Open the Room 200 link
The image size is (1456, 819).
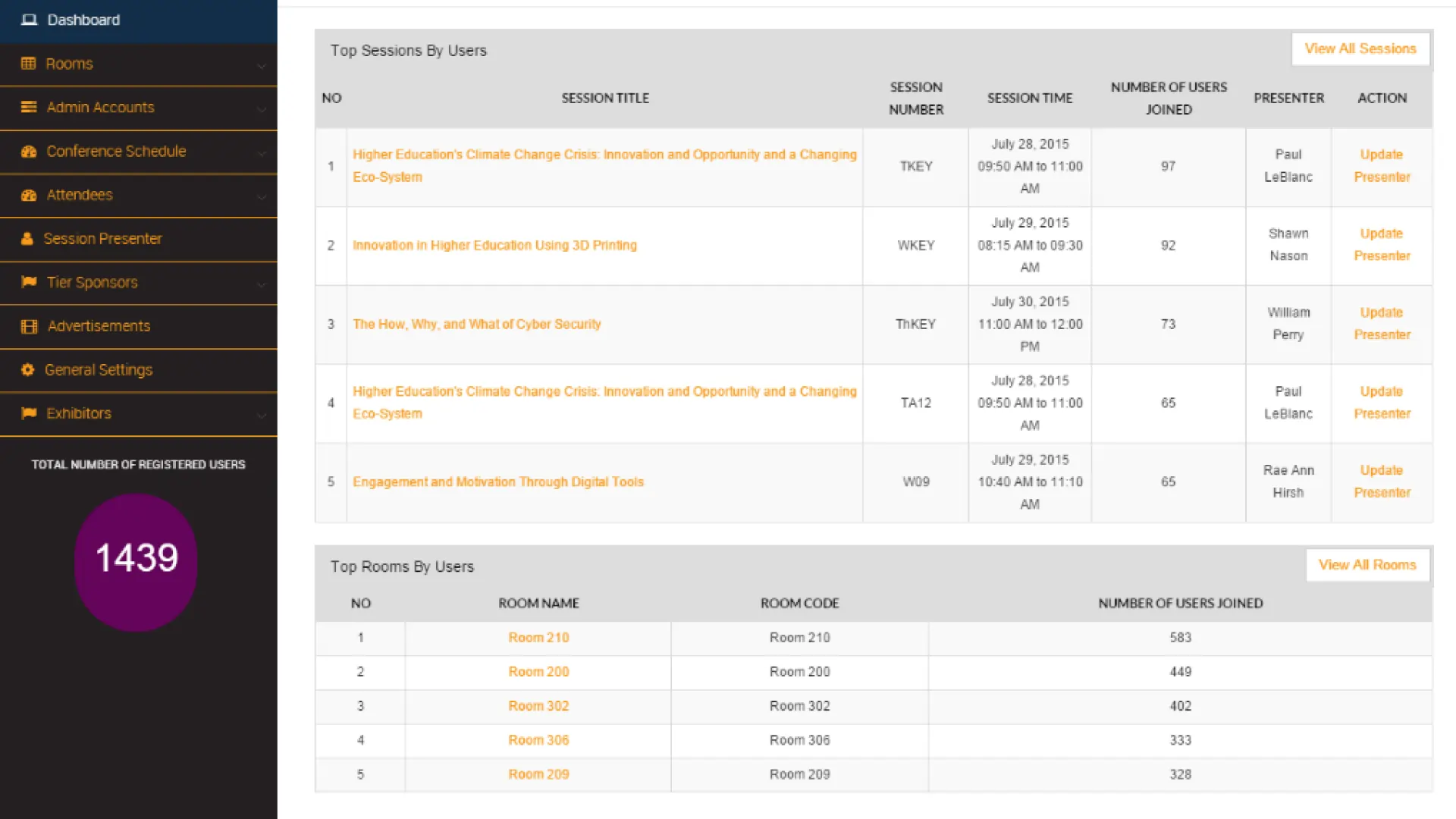pyautogui.click(x=538, y=672)
